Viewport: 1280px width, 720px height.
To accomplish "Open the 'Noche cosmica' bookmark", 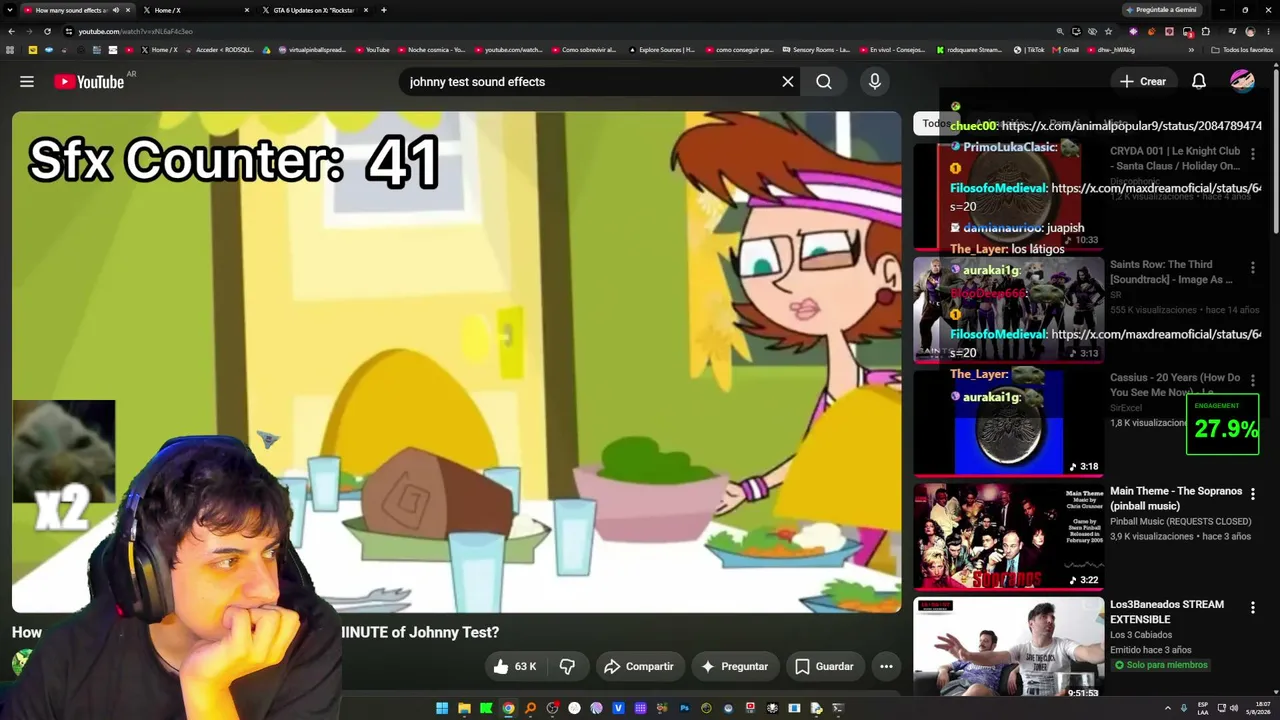I will coord(431,49).
